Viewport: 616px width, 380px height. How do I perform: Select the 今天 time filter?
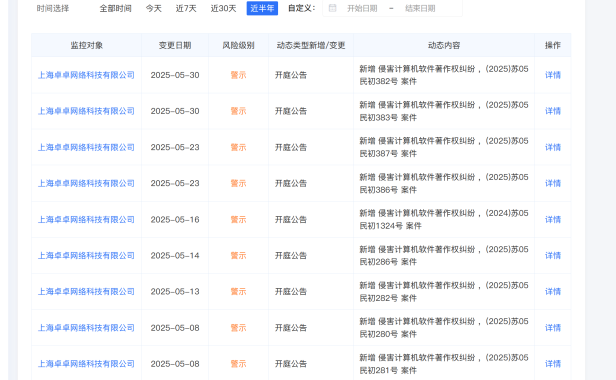coord(154,8)
